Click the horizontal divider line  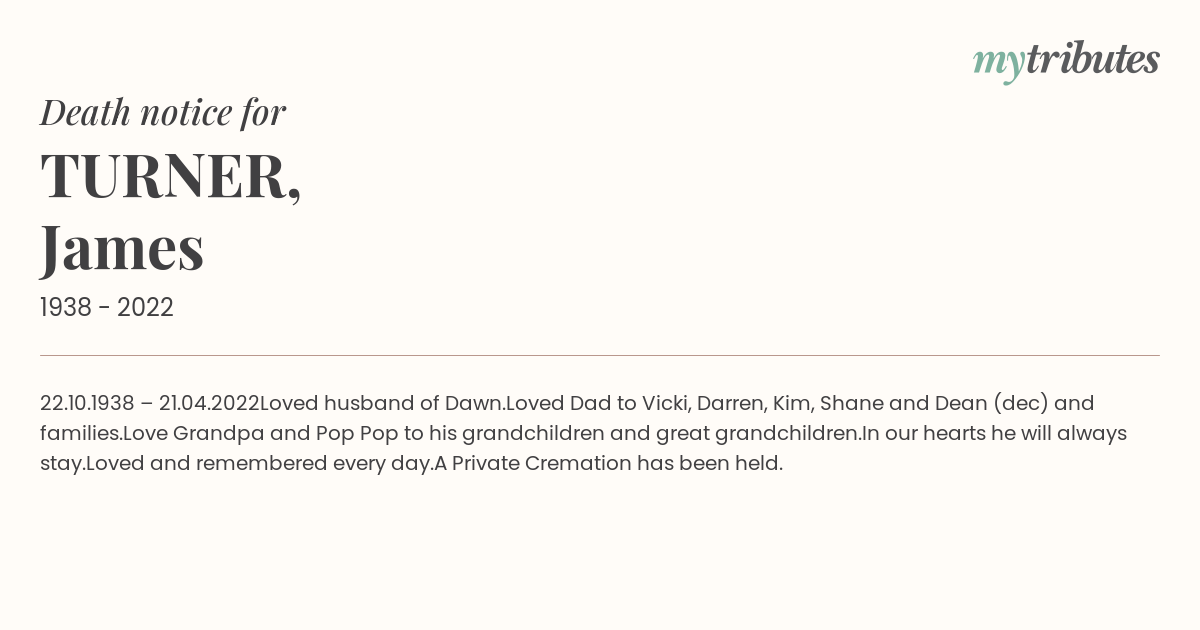[600, 355]
